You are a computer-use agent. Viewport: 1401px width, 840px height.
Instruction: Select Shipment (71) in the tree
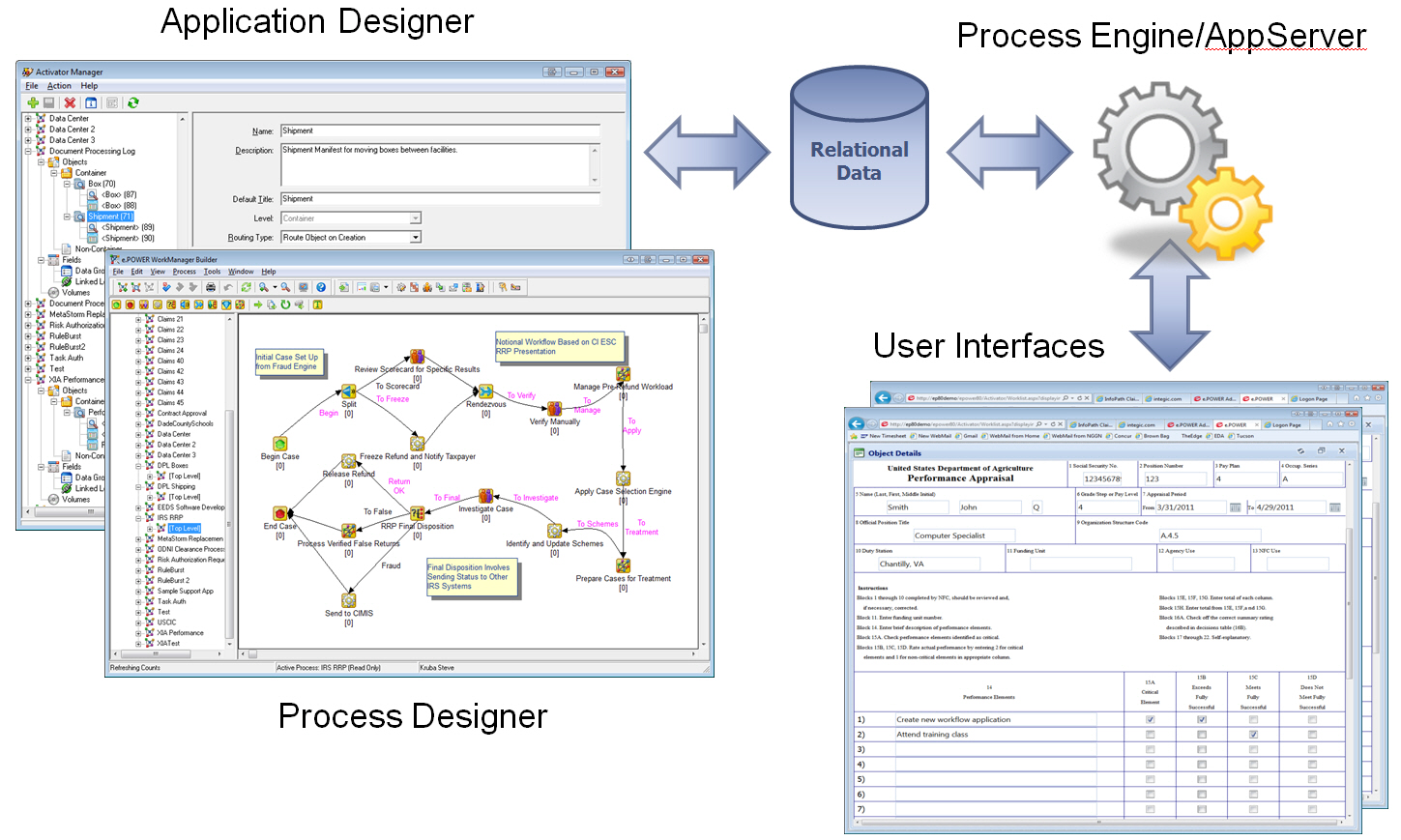pos(110,217)
